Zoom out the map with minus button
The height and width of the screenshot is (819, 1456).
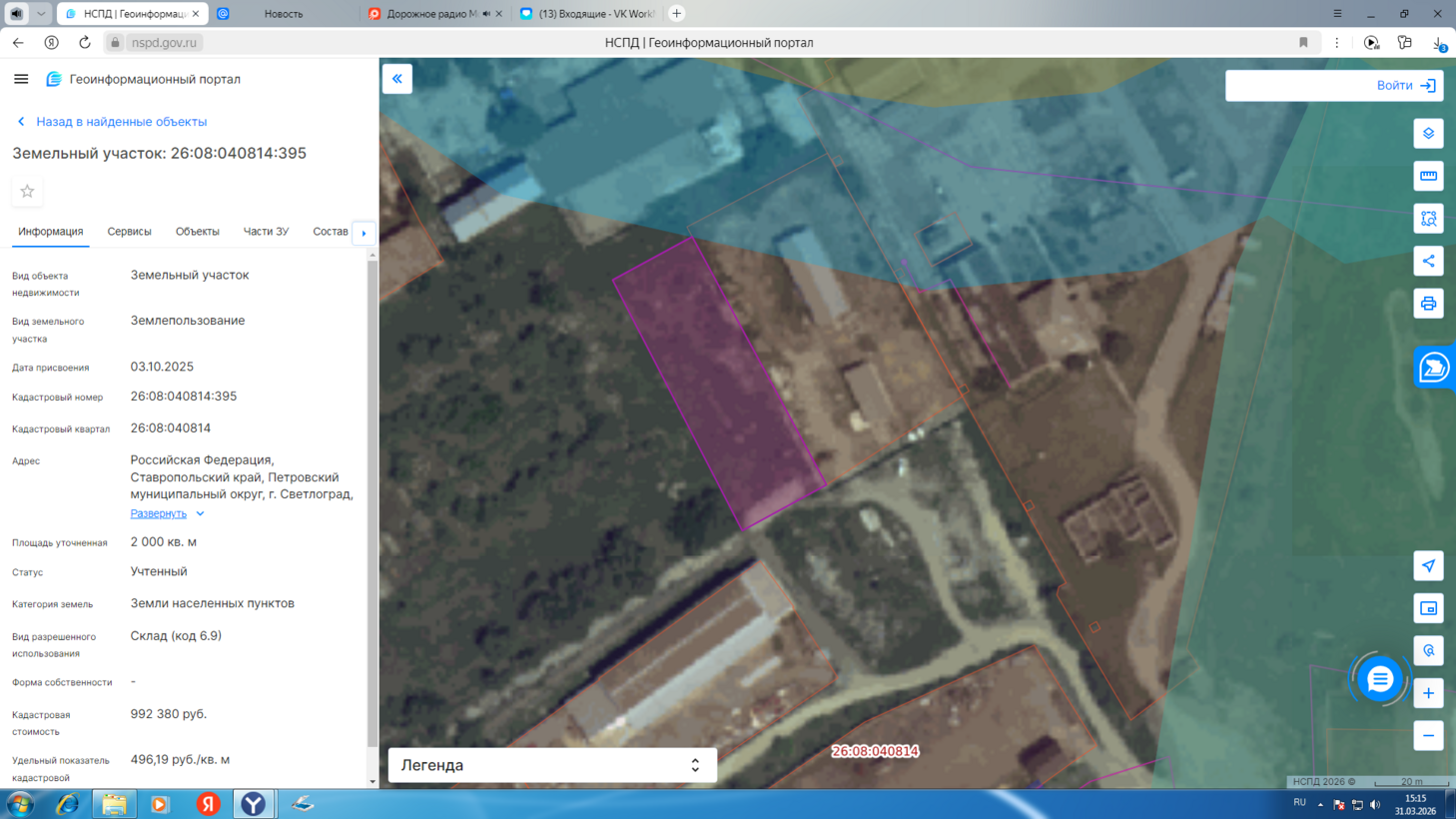pos(1428,736)
